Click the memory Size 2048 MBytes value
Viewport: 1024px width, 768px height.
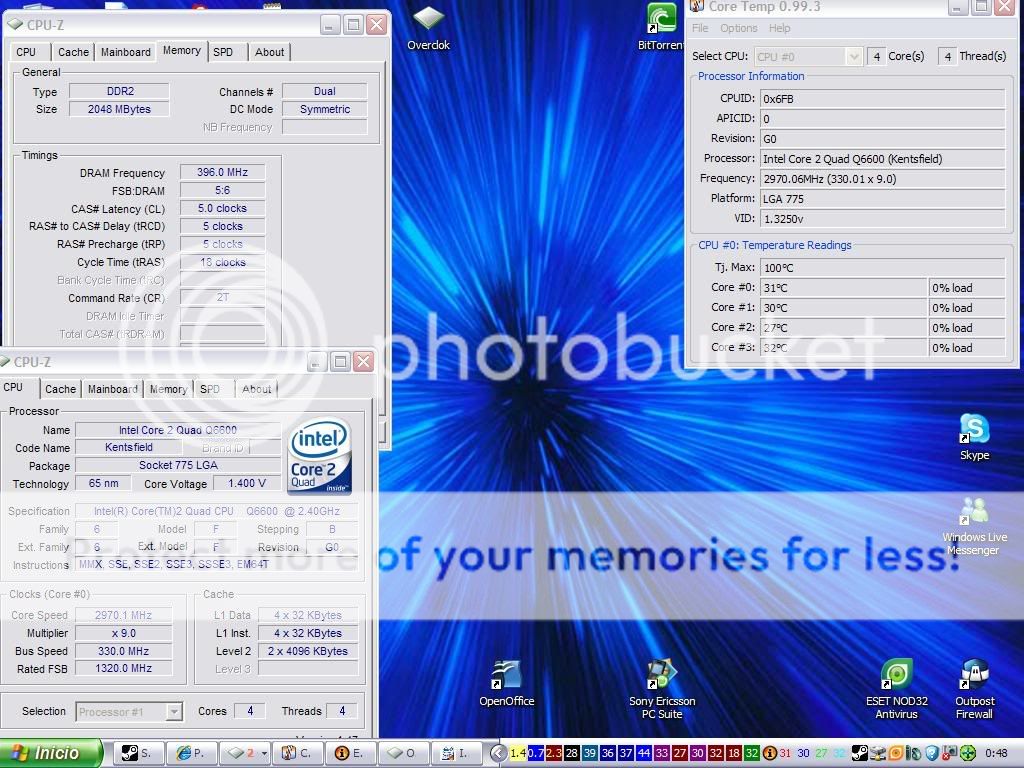(x=120, y=109)
